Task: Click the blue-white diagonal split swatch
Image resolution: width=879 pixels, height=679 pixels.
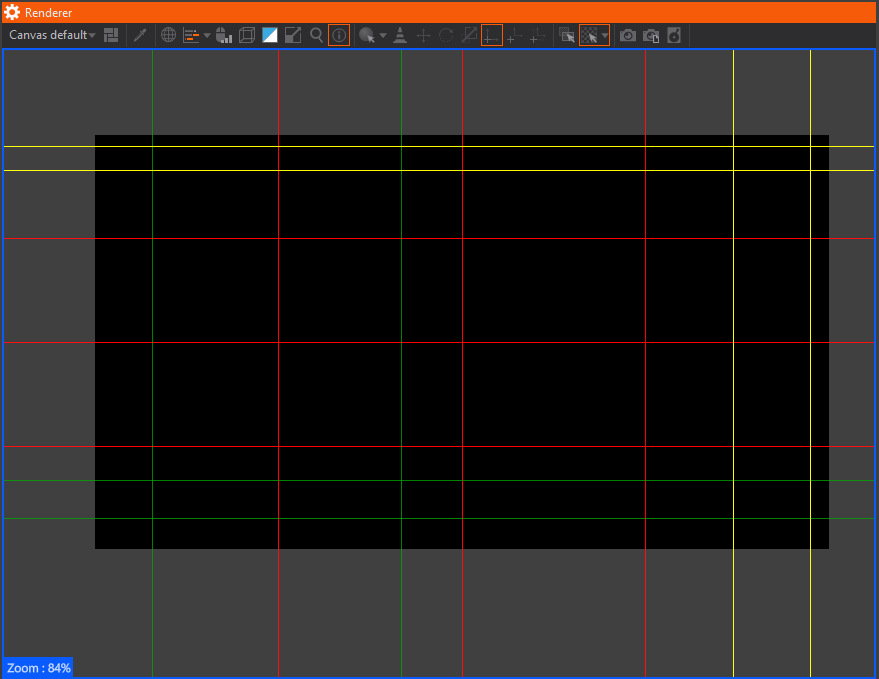Action: pyautogui.click(x=270, y=35)
